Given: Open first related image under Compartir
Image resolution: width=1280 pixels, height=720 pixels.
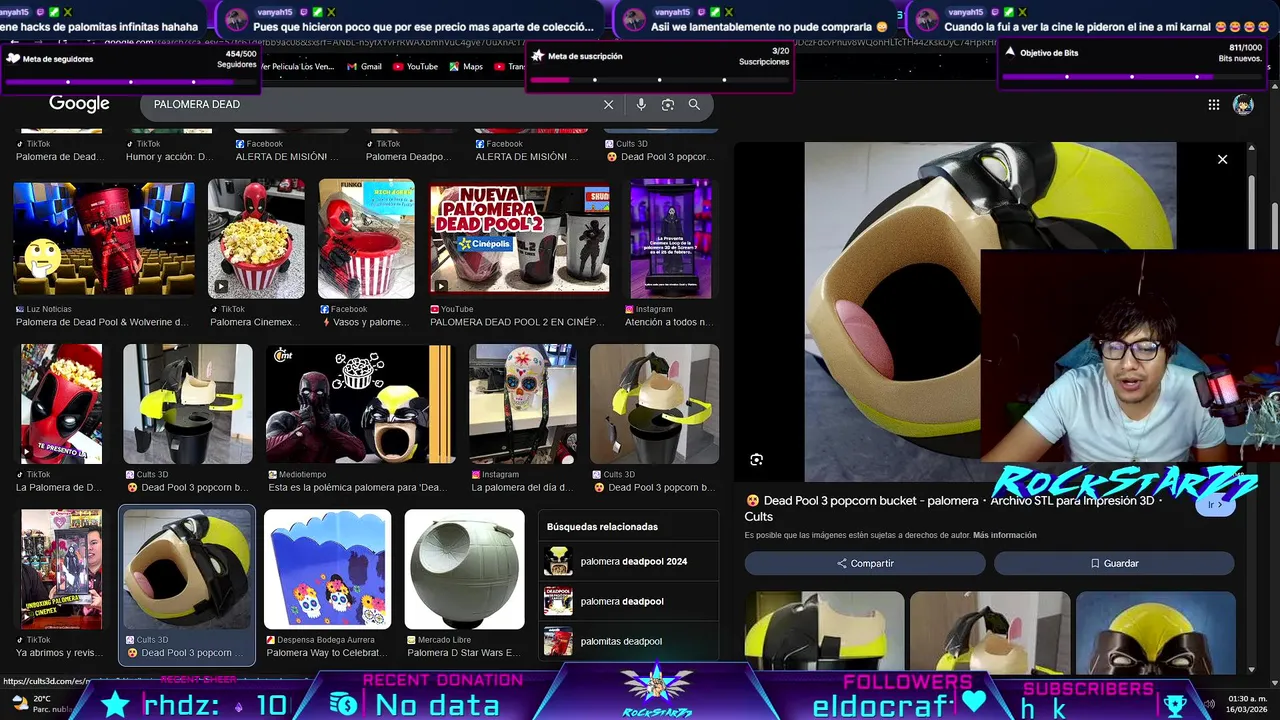Looking at the screenshot, I should tap(825, 631).
